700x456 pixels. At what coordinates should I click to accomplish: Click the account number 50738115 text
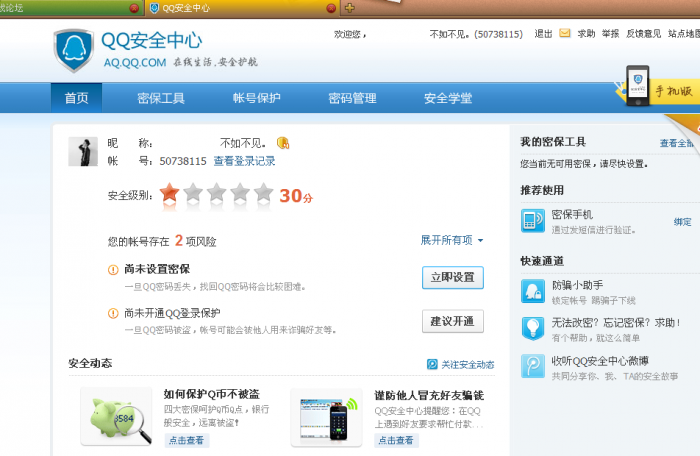[183, 161]
